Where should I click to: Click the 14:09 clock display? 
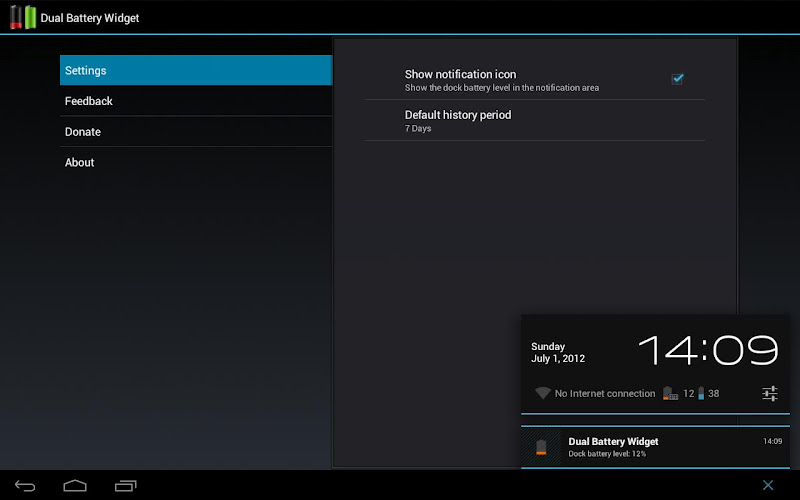[708, 350]
